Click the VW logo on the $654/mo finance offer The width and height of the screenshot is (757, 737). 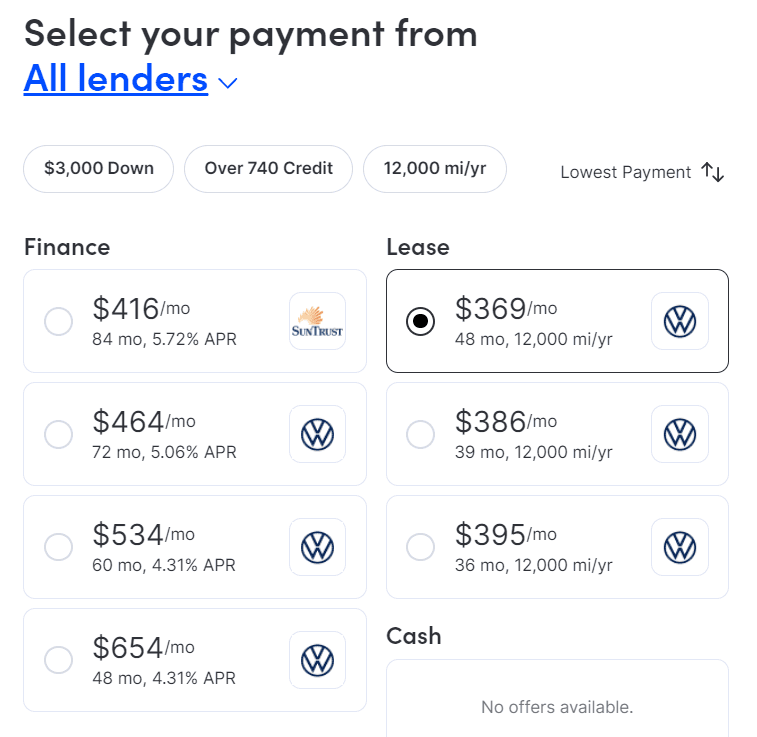(x=317, y=660)
